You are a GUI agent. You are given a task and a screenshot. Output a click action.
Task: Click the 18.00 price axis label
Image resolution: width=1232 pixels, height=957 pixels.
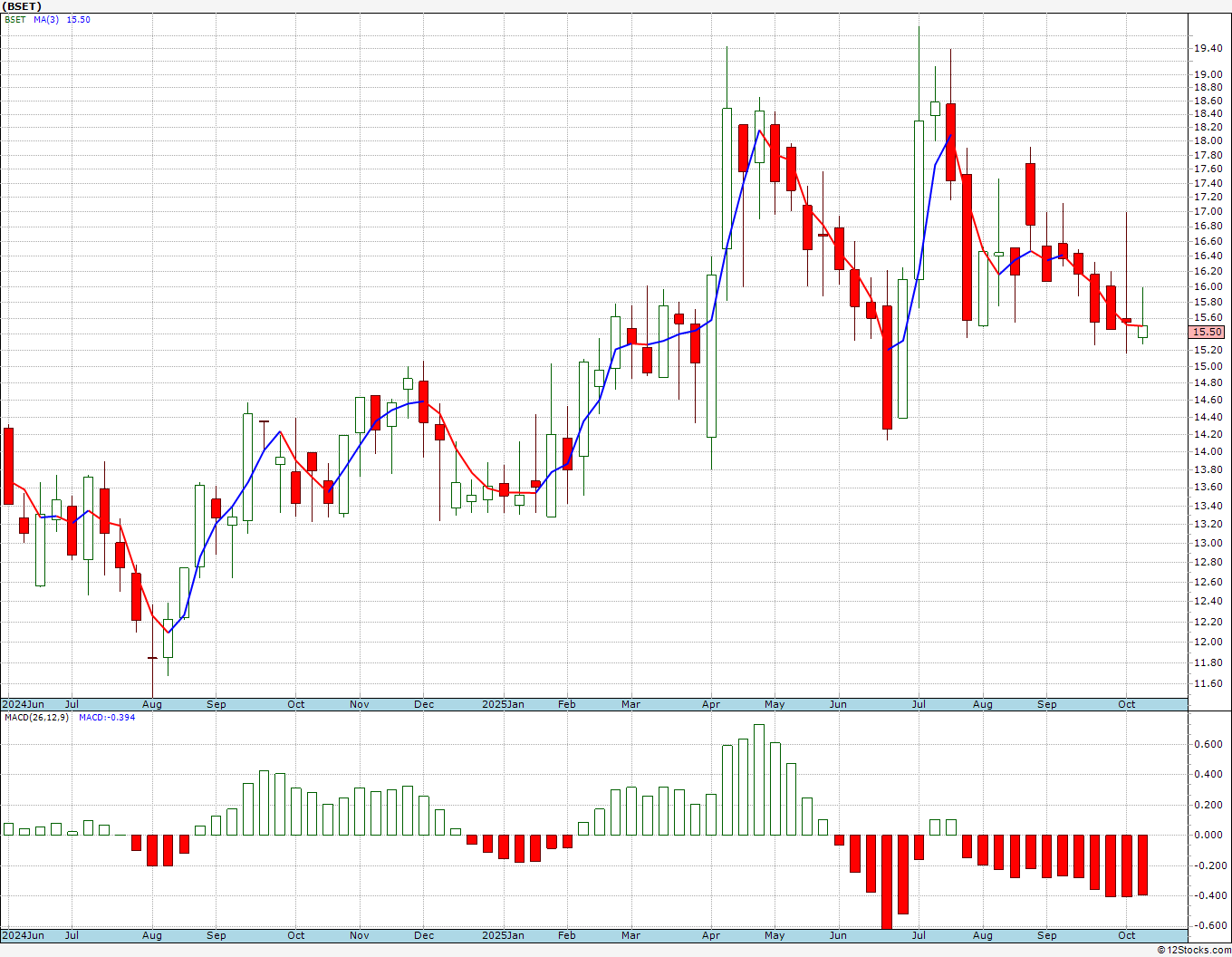coord(1208,141)
